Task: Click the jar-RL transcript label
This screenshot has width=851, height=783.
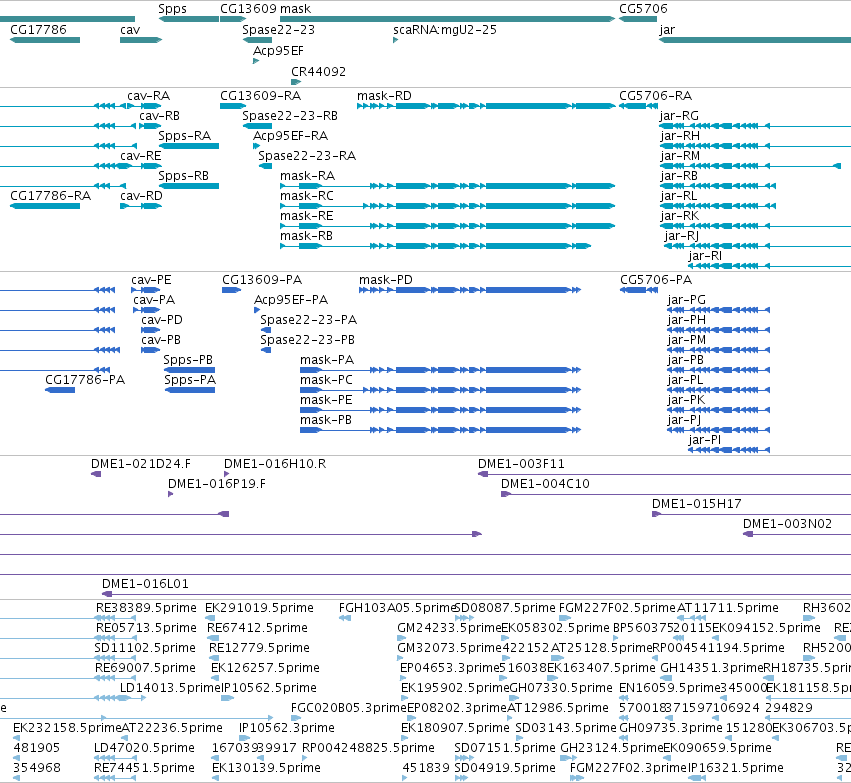Action: point(678,196)
